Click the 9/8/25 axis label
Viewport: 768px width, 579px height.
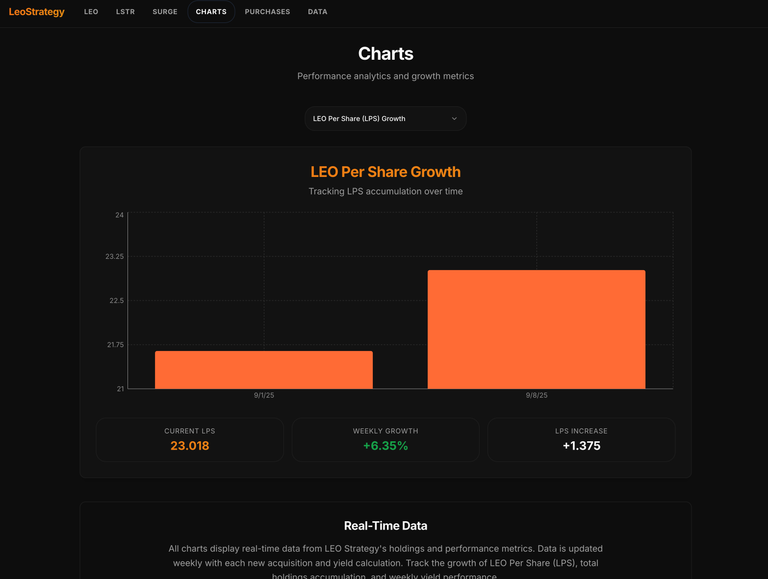[536, 395]
